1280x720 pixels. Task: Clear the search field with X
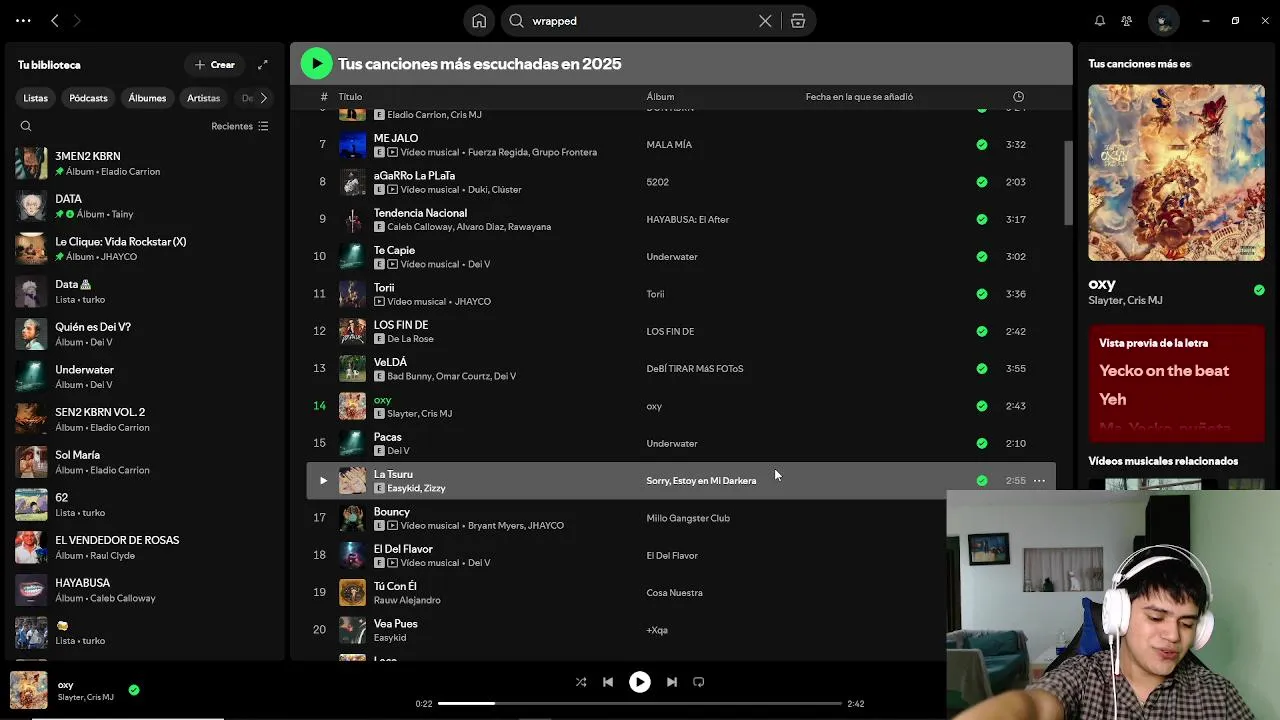[x=765, y=21]
